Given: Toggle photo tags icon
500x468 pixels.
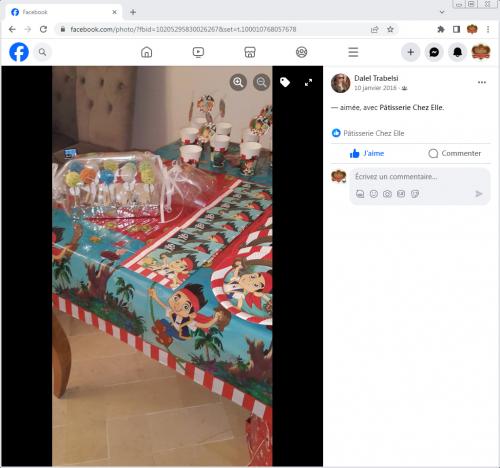Looking at the screenshot, I should coord(285,82).
